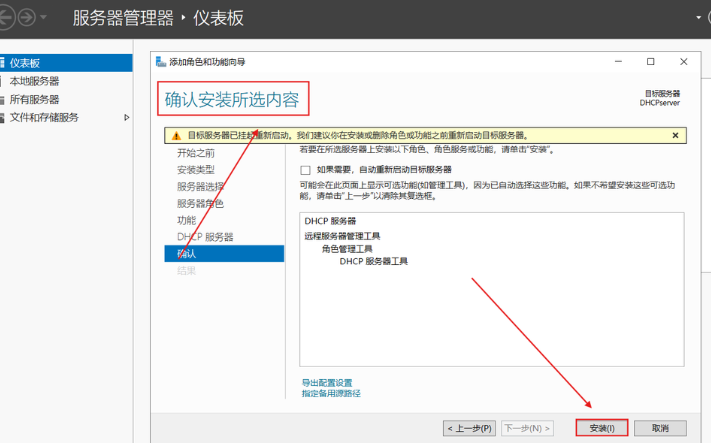Maximize the wizard window
Screen dimensions: 711x443
[651, 62]
